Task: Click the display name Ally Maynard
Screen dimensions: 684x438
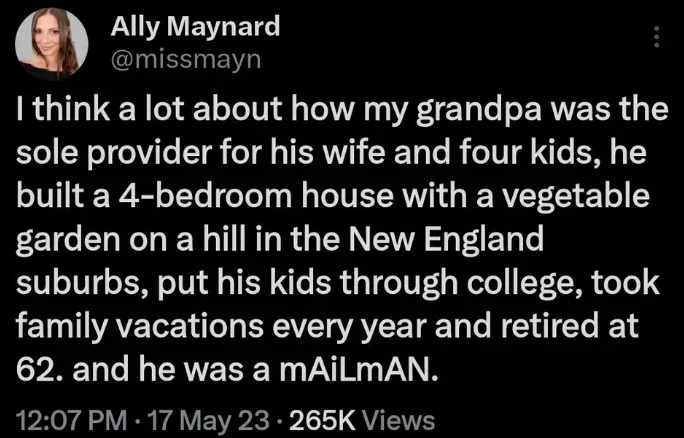Action: tap(195, 27)
